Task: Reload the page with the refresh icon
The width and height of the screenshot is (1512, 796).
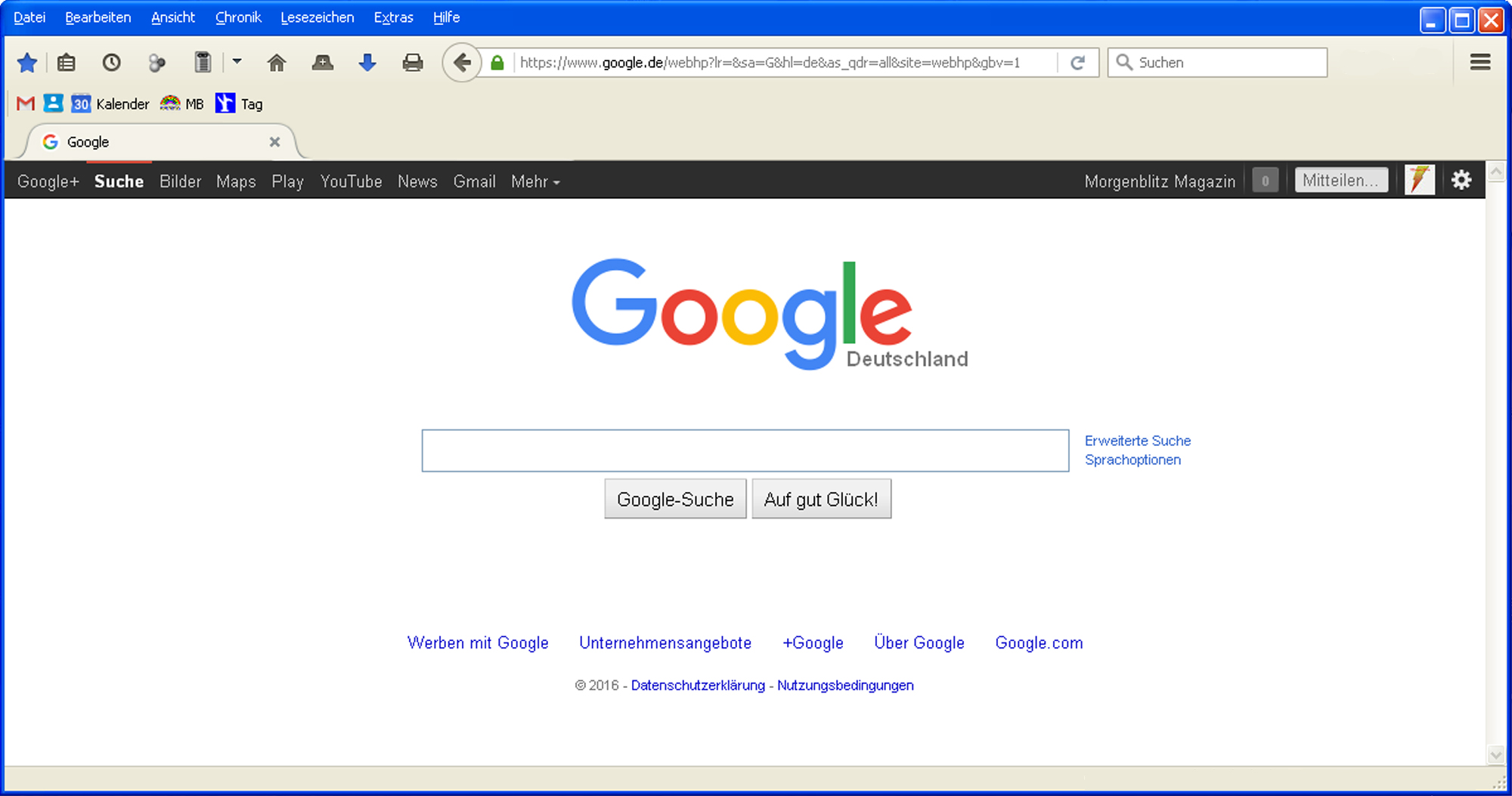Action: [x=1078, y=63]
